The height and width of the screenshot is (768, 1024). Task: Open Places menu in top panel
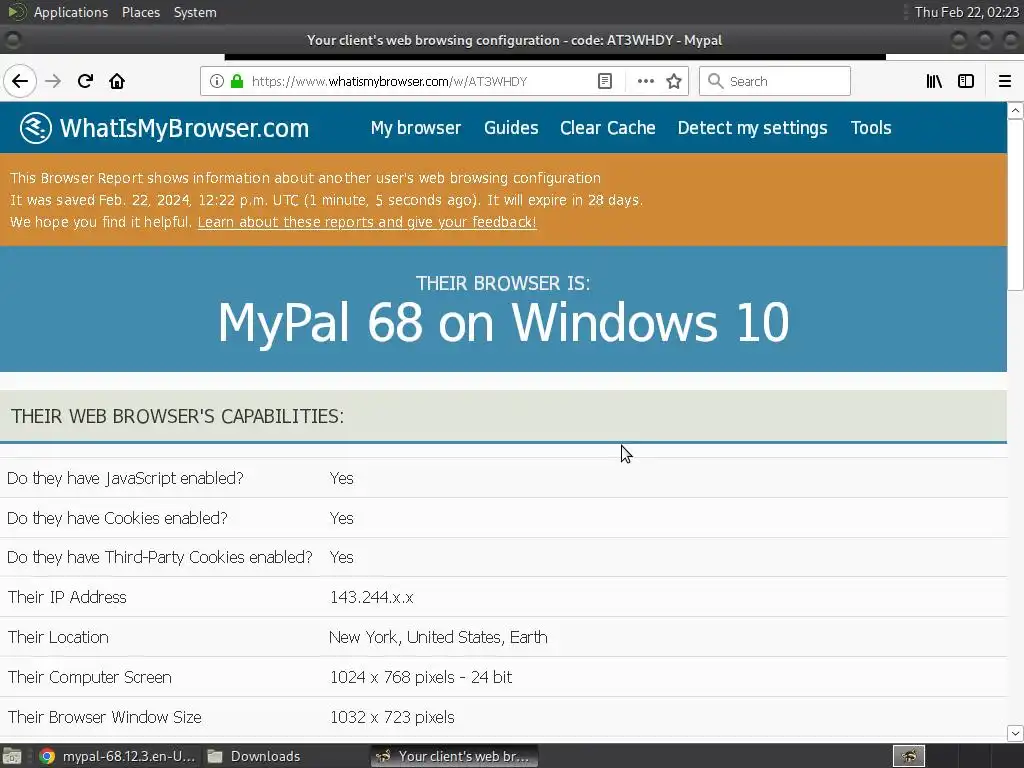140,12
